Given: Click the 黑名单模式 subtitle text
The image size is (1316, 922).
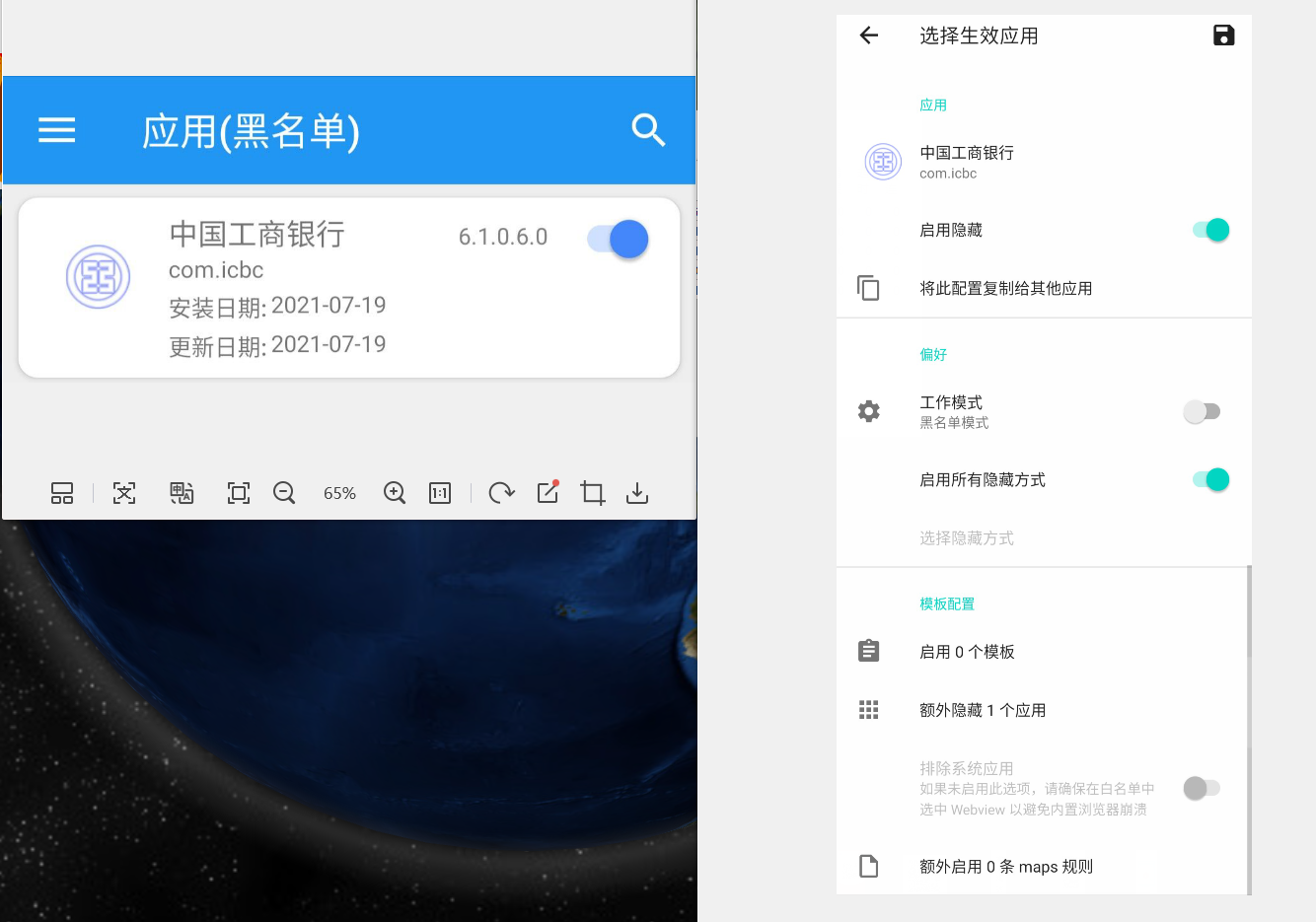Looking at the screenshot, I should (954, 422).
